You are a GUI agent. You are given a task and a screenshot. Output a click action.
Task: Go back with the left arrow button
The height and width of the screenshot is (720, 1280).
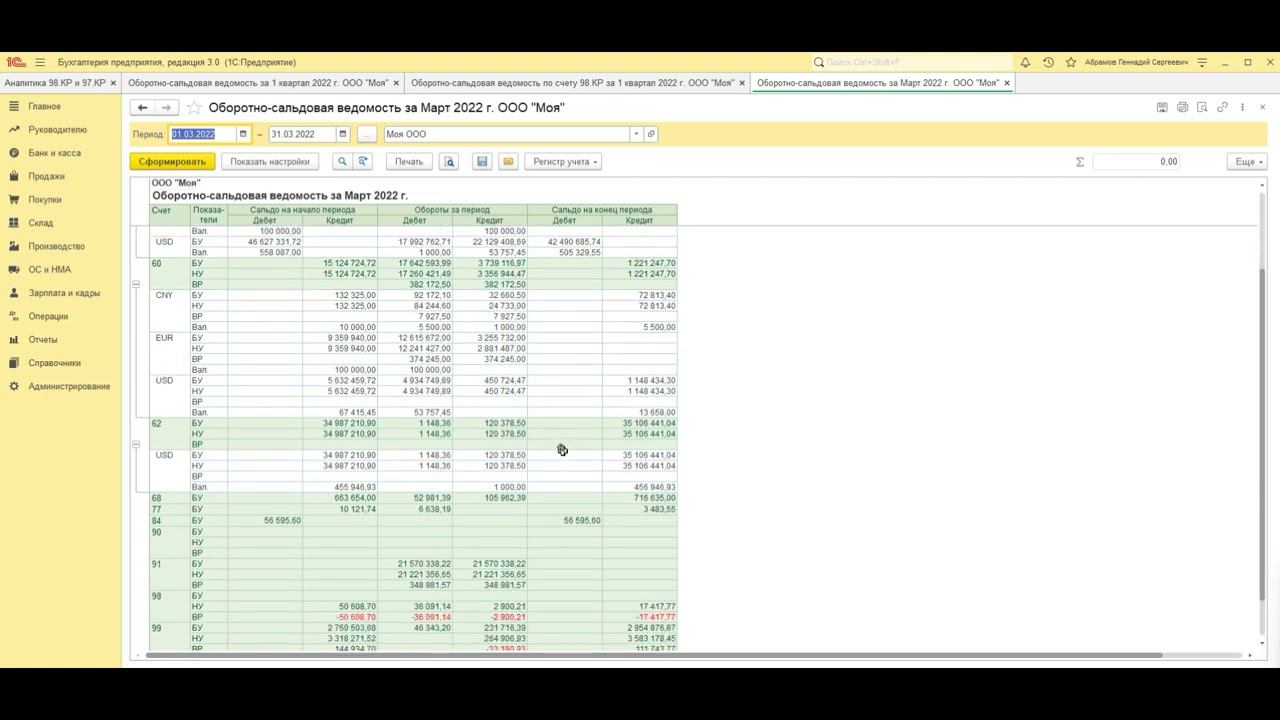(x=142, y=107)
